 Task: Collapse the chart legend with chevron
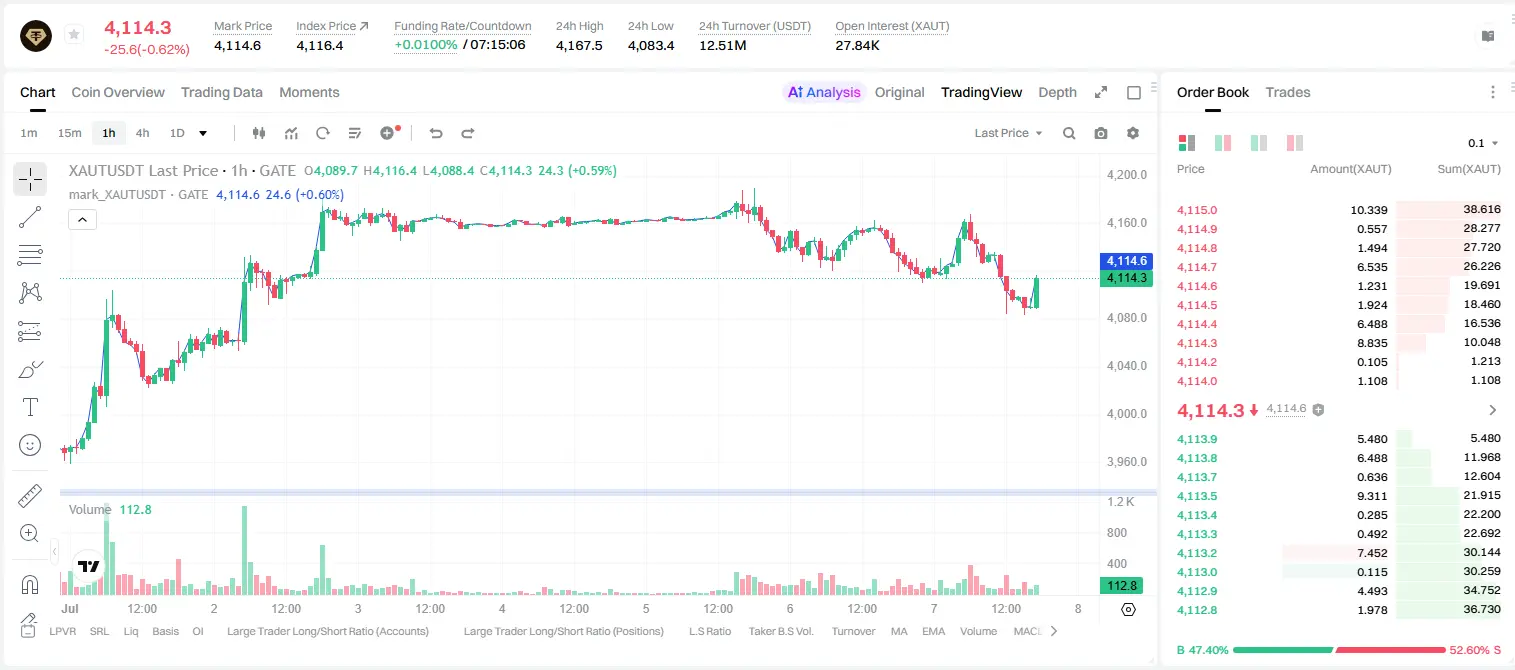coord(82,220)
